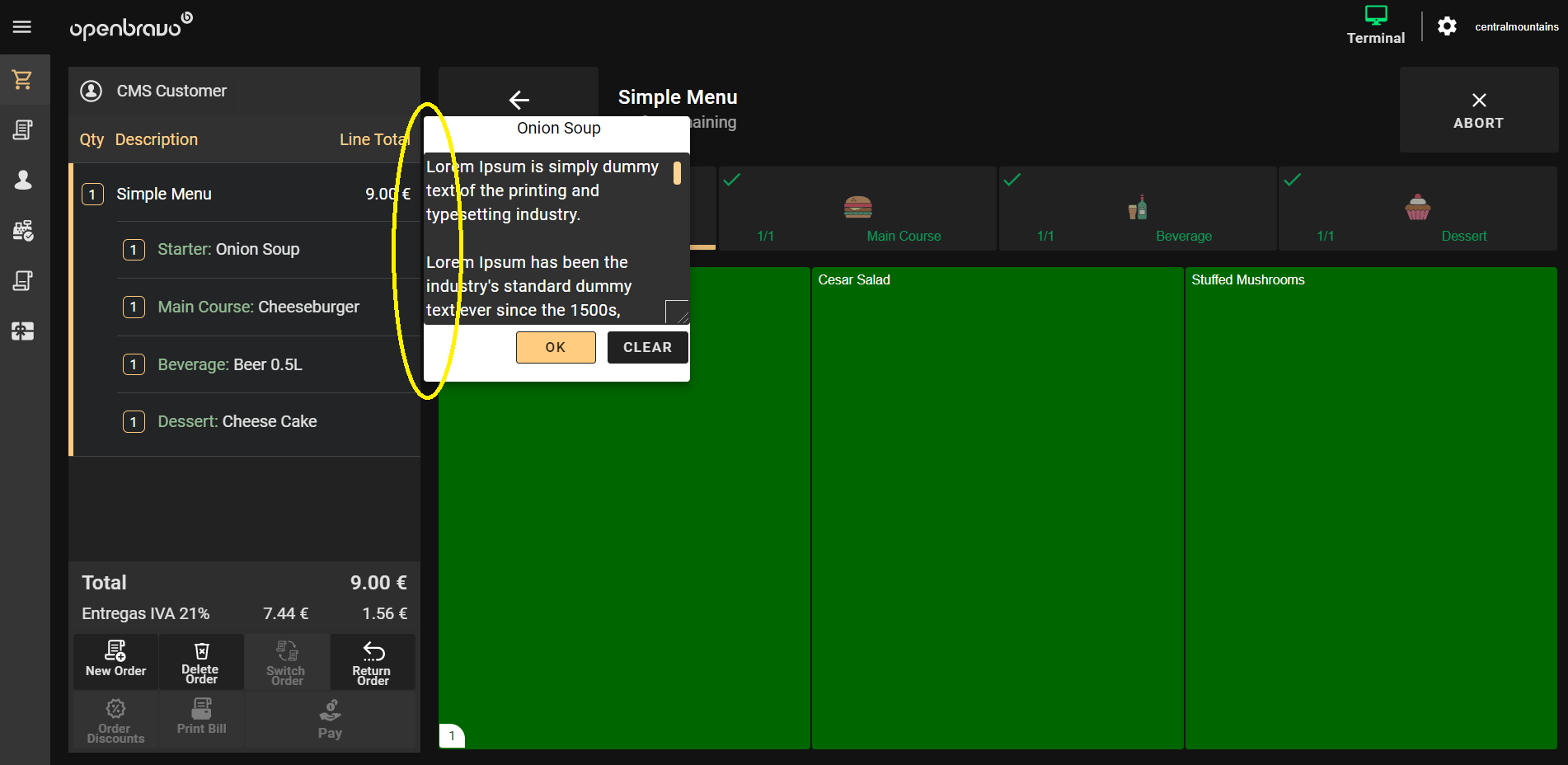Screen dimensions: 1568x765
Task: Click the Qty column header
Action: click(x=92, y=139)
